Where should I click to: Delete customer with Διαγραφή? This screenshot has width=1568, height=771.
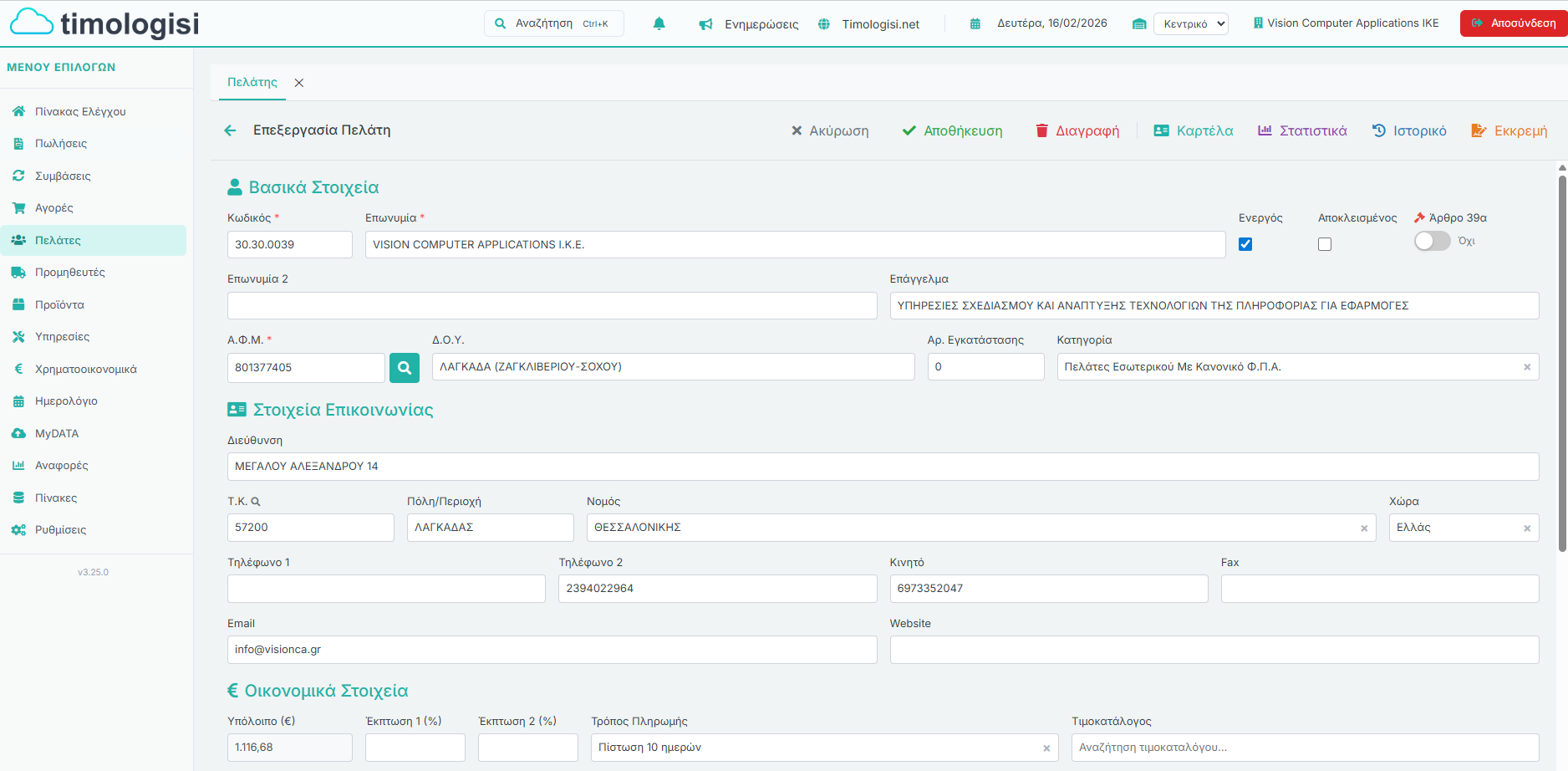(1077, 130)
